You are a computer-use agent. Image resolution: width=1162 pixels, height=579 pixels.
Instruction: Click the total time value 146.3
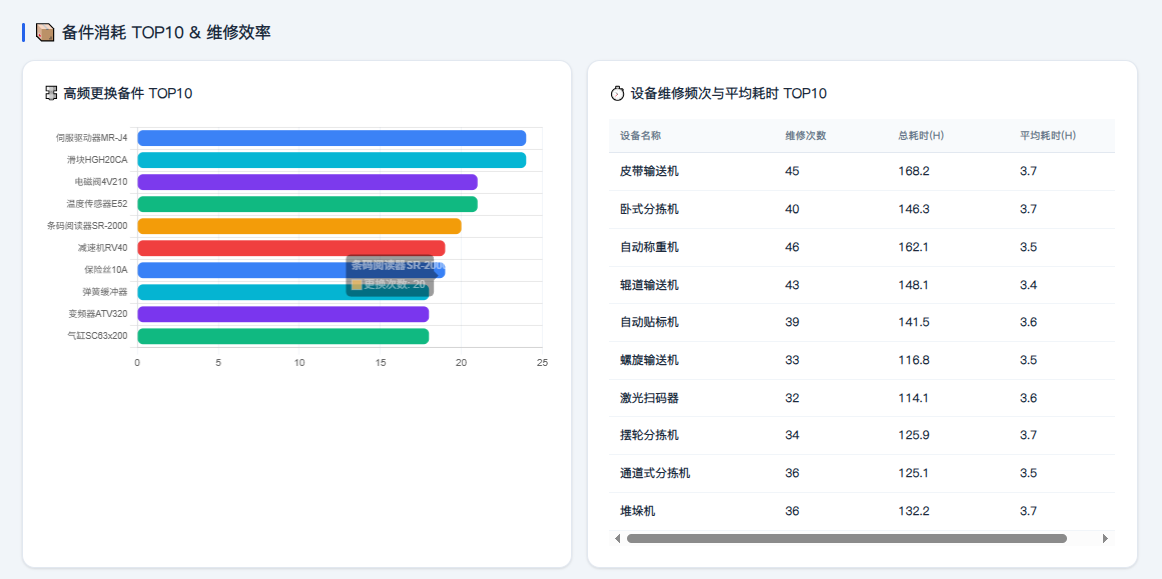914,209
